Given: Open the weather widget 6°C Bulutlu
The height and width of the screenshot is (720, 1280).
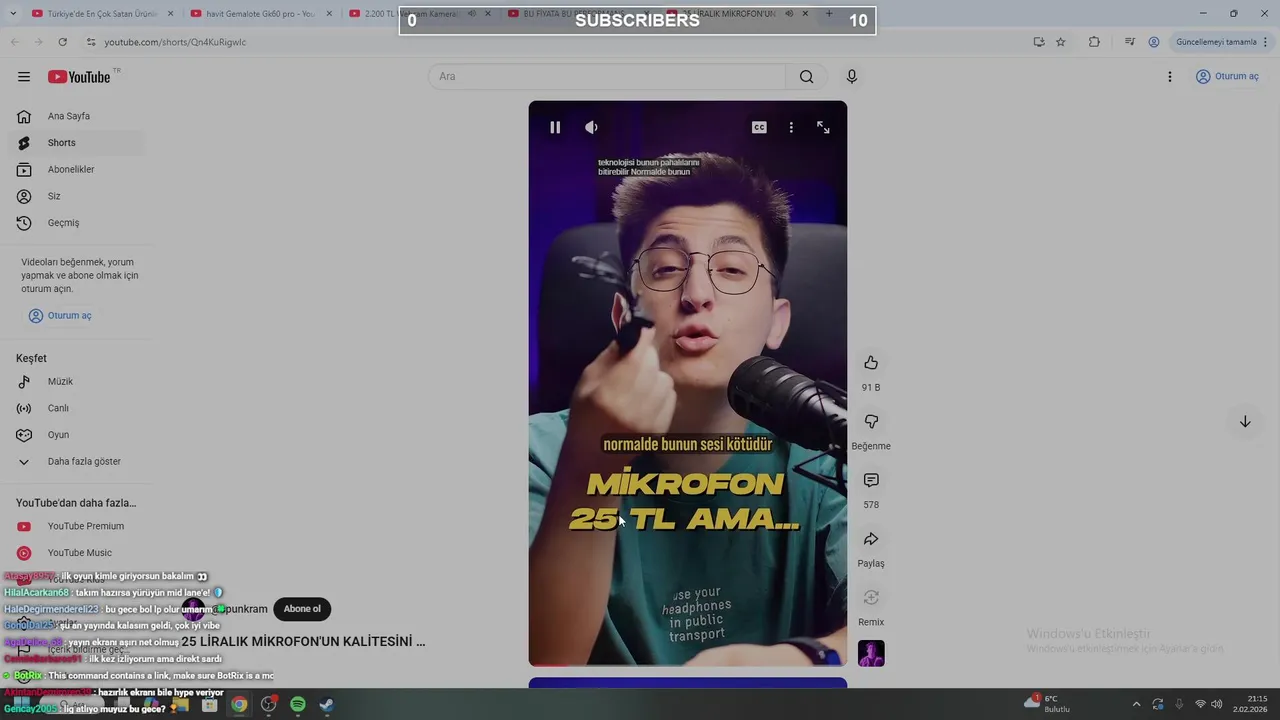Looking at the screenshot, I should pyautogui.click(x=1047, y=704).
